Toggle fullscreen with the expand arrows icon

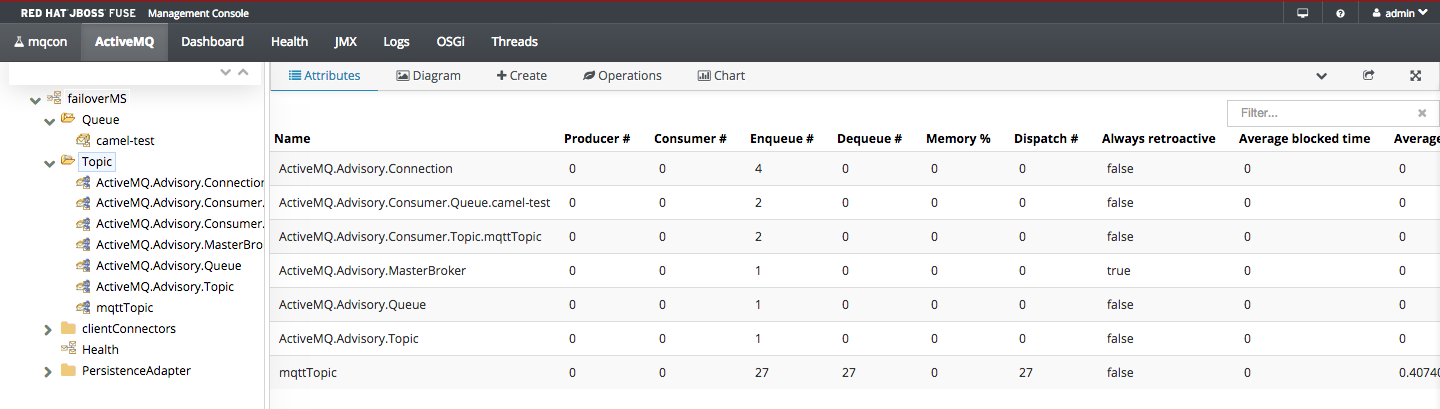pyautogui.click(x=1416, y=76)
